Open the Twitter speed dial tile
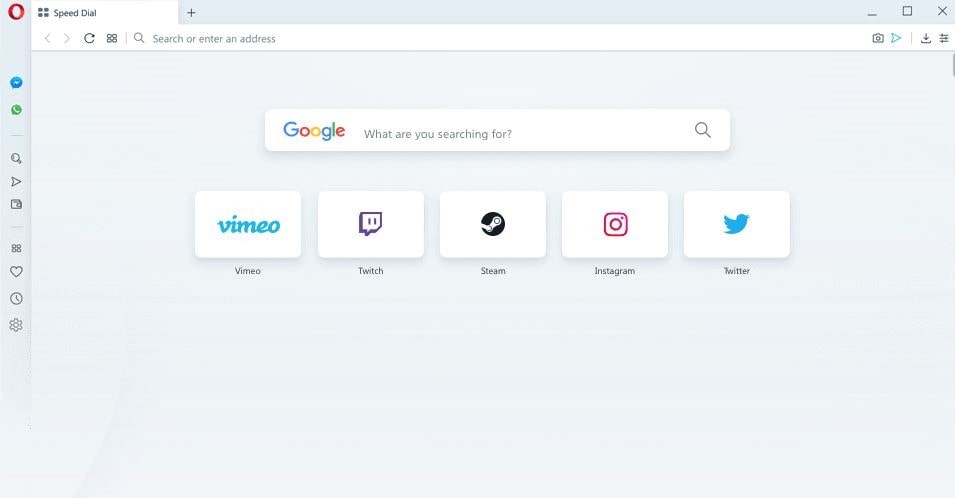Viewport: 955px width, 498px height. tap(737, 224)
